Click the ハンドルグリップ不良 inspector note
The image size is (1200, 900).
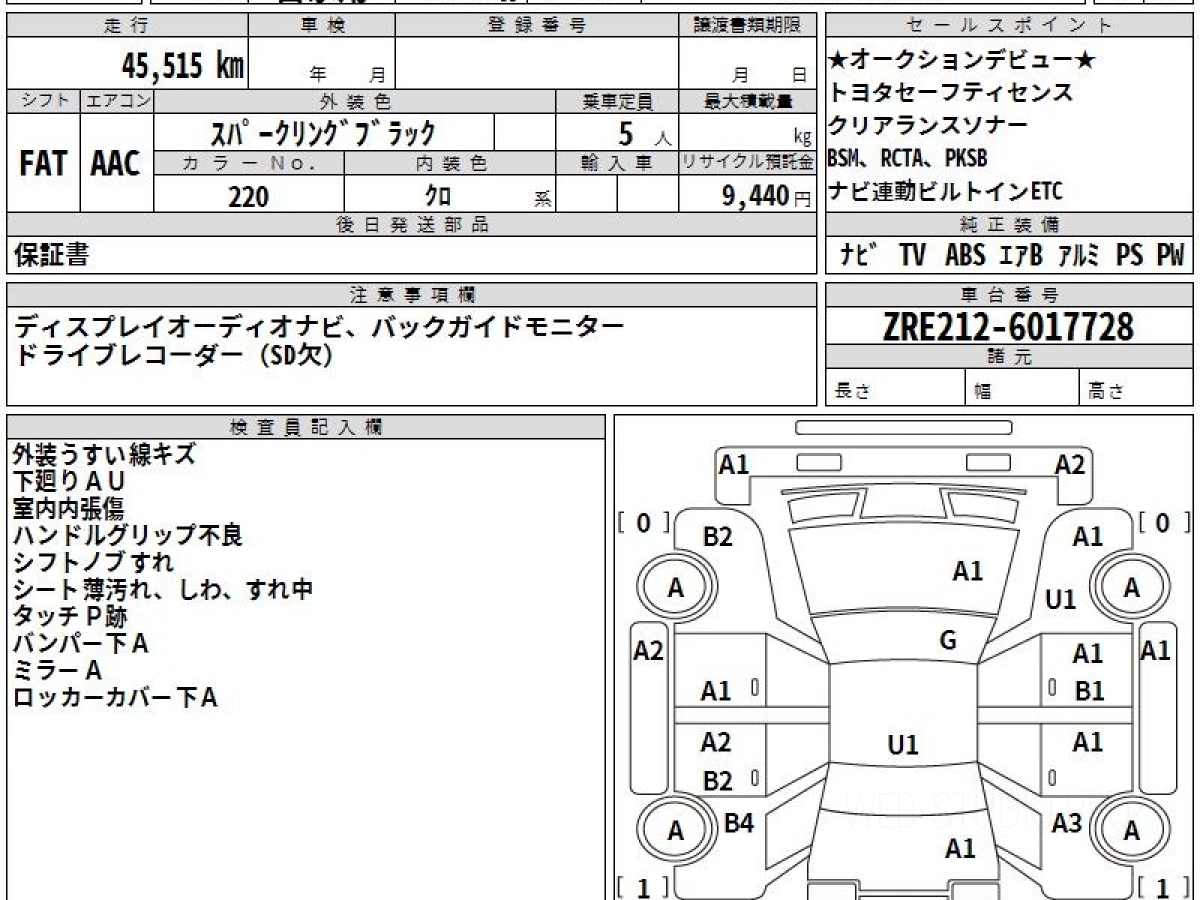[128, 536]
